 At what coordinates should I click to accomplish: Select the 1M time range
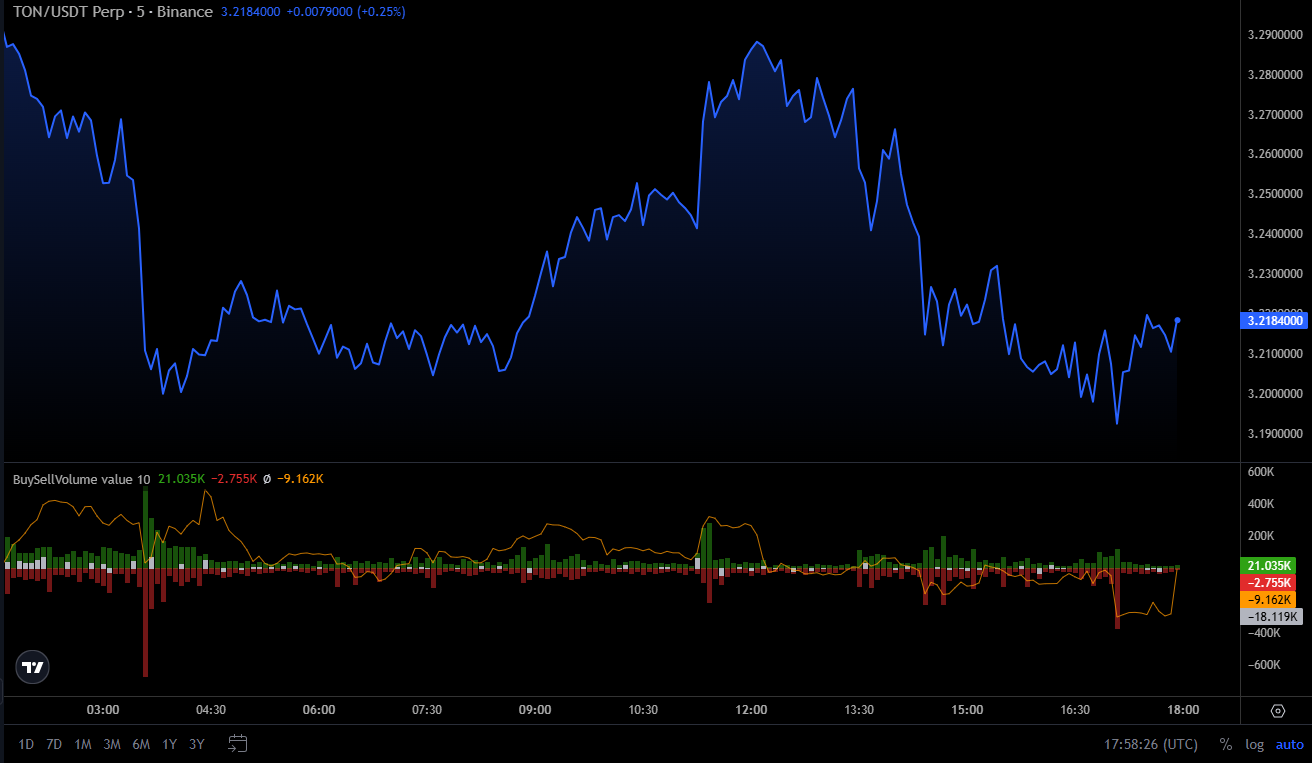[x=83, y=744]
